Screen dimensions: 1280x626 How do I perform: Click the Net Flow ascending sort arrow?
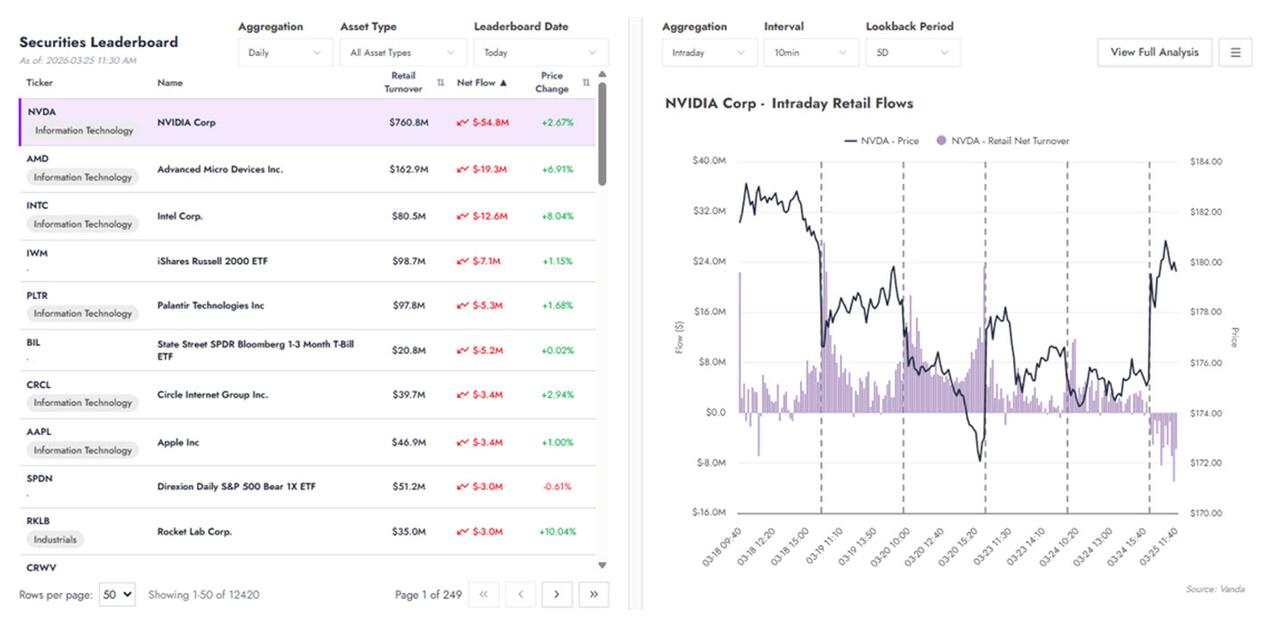(504, 83)
